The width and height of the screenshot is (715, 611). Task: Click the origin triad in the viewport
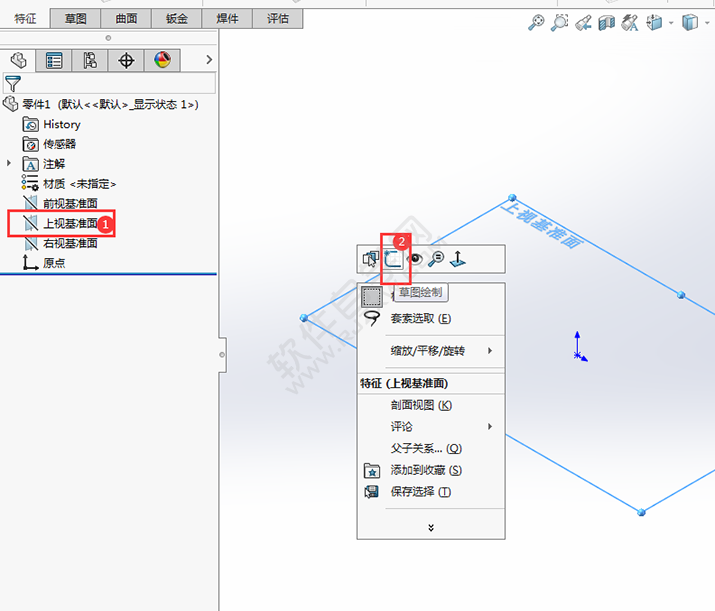(x=579, y=347)
